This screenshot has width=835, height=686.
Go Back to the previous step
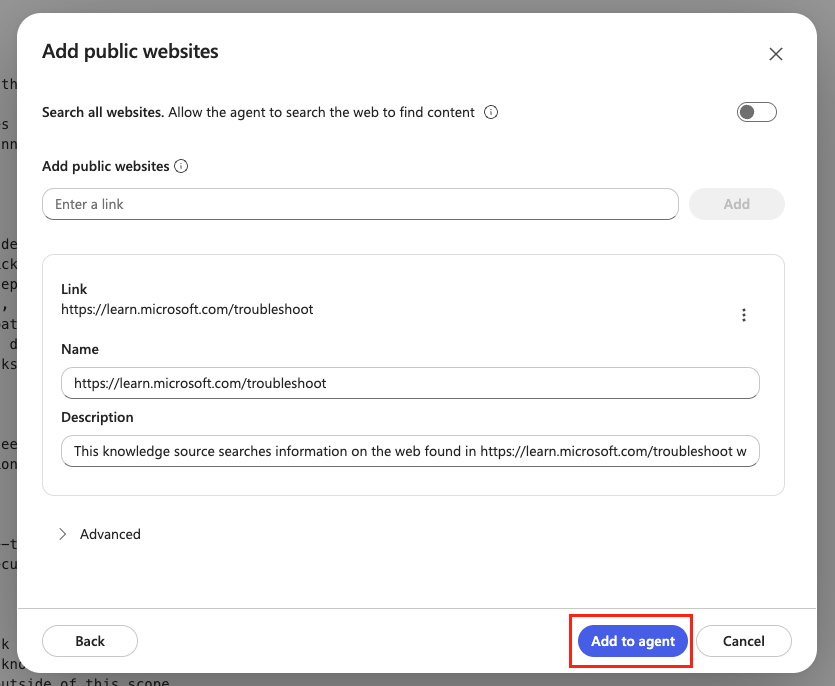pos(90,641)
